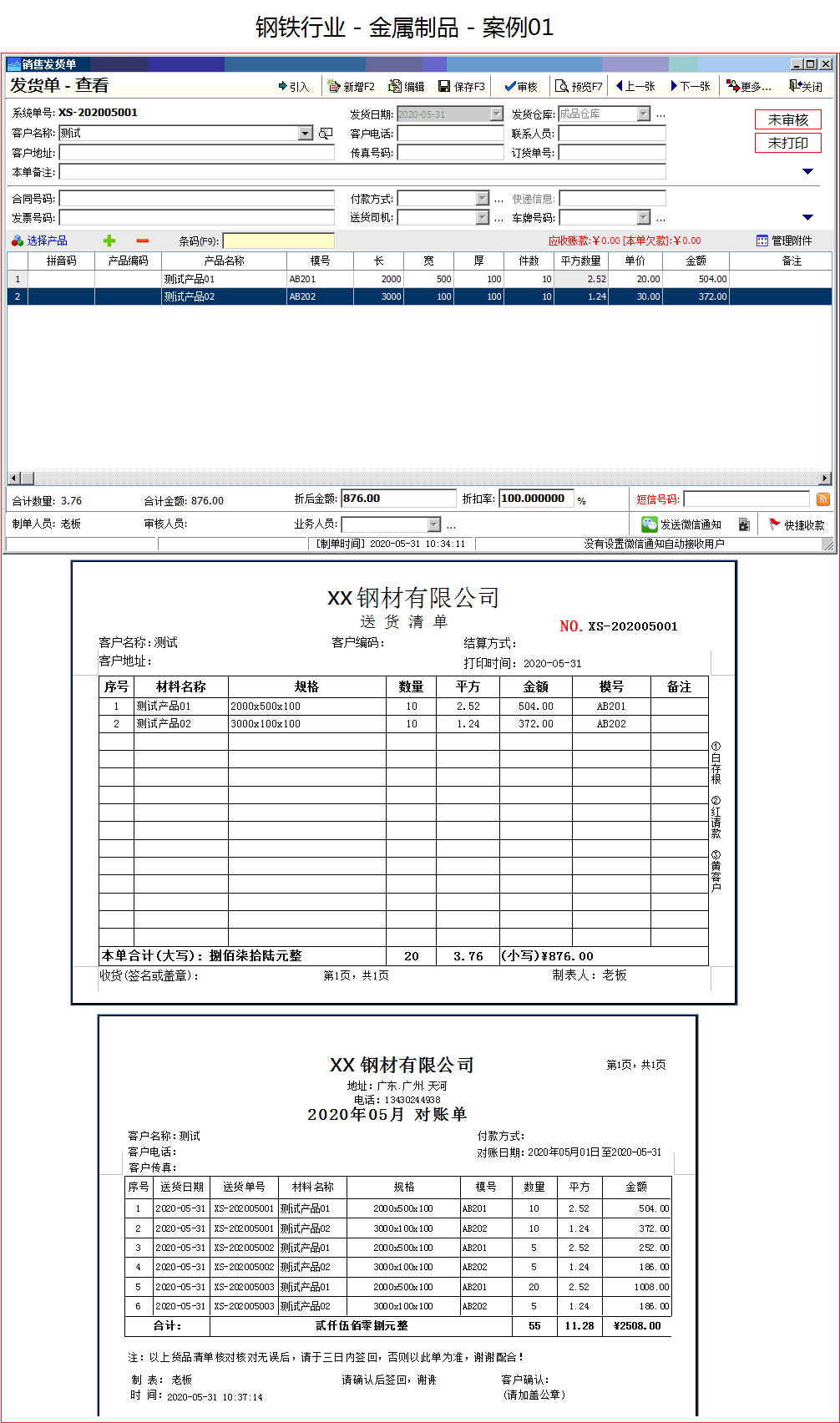This screenshot has width=840, height=1423.
Task: Open the 付款方式 payment method dropdown
Action: click(x=482, y=199)
